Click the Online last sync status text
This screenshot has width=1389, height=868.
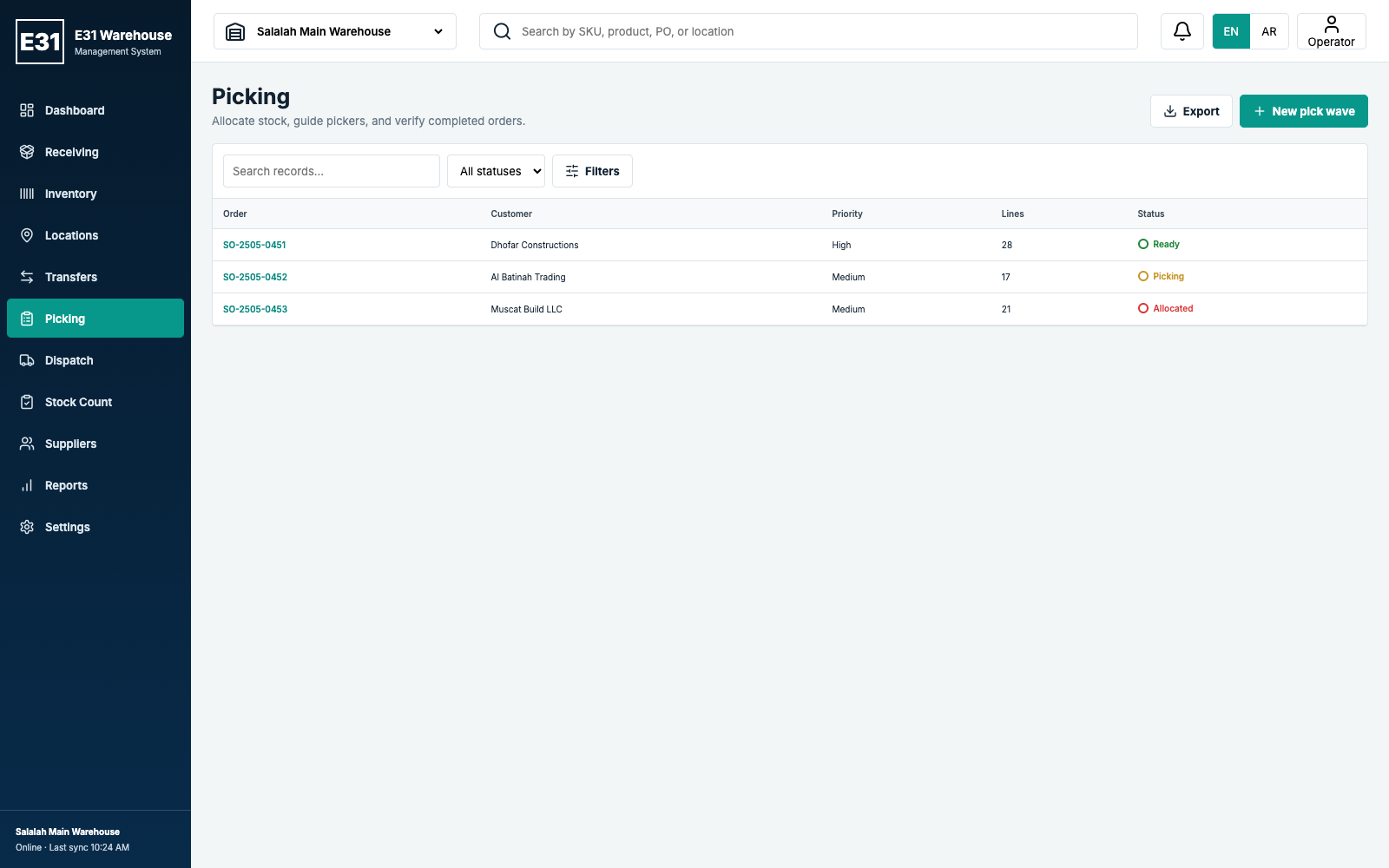click(x=72, y=847)
